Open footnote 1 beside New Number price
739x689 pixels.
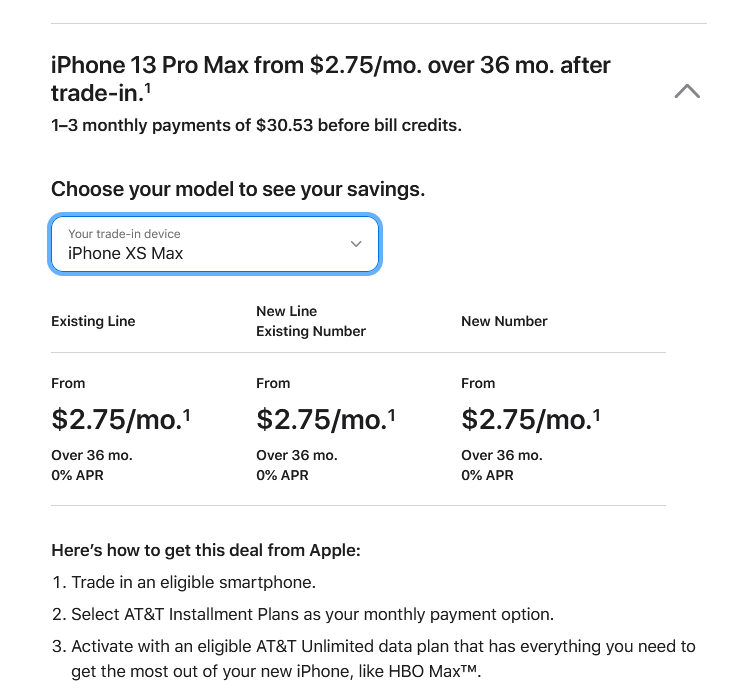tap(597, 415)
